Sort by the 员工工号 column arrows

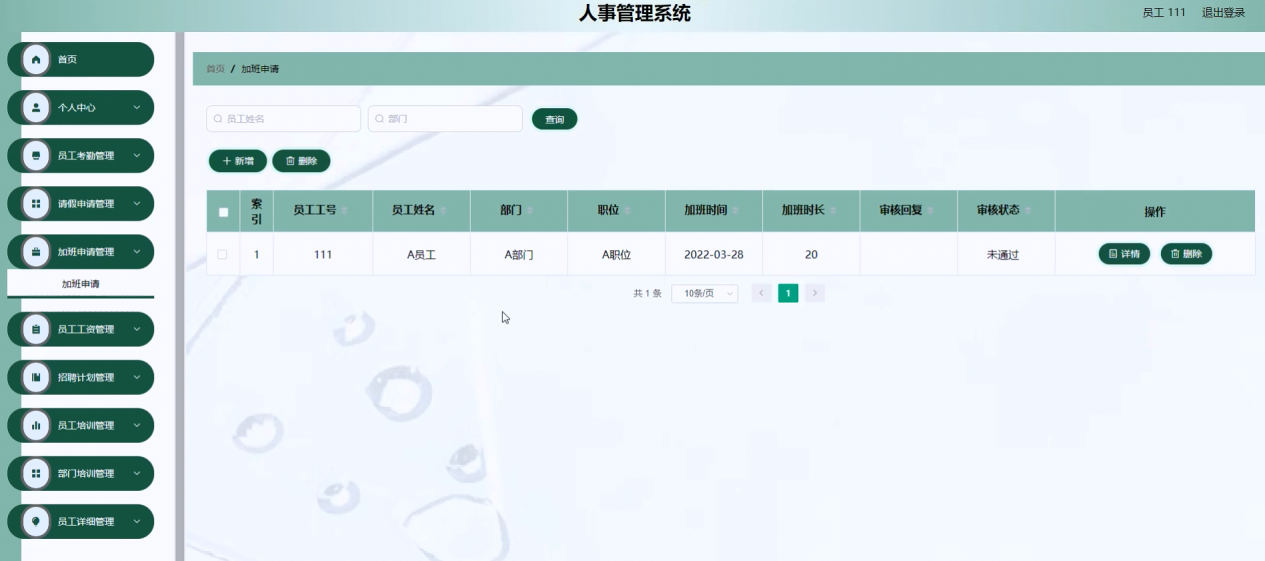pyautogui.click(x=345, y=211)
